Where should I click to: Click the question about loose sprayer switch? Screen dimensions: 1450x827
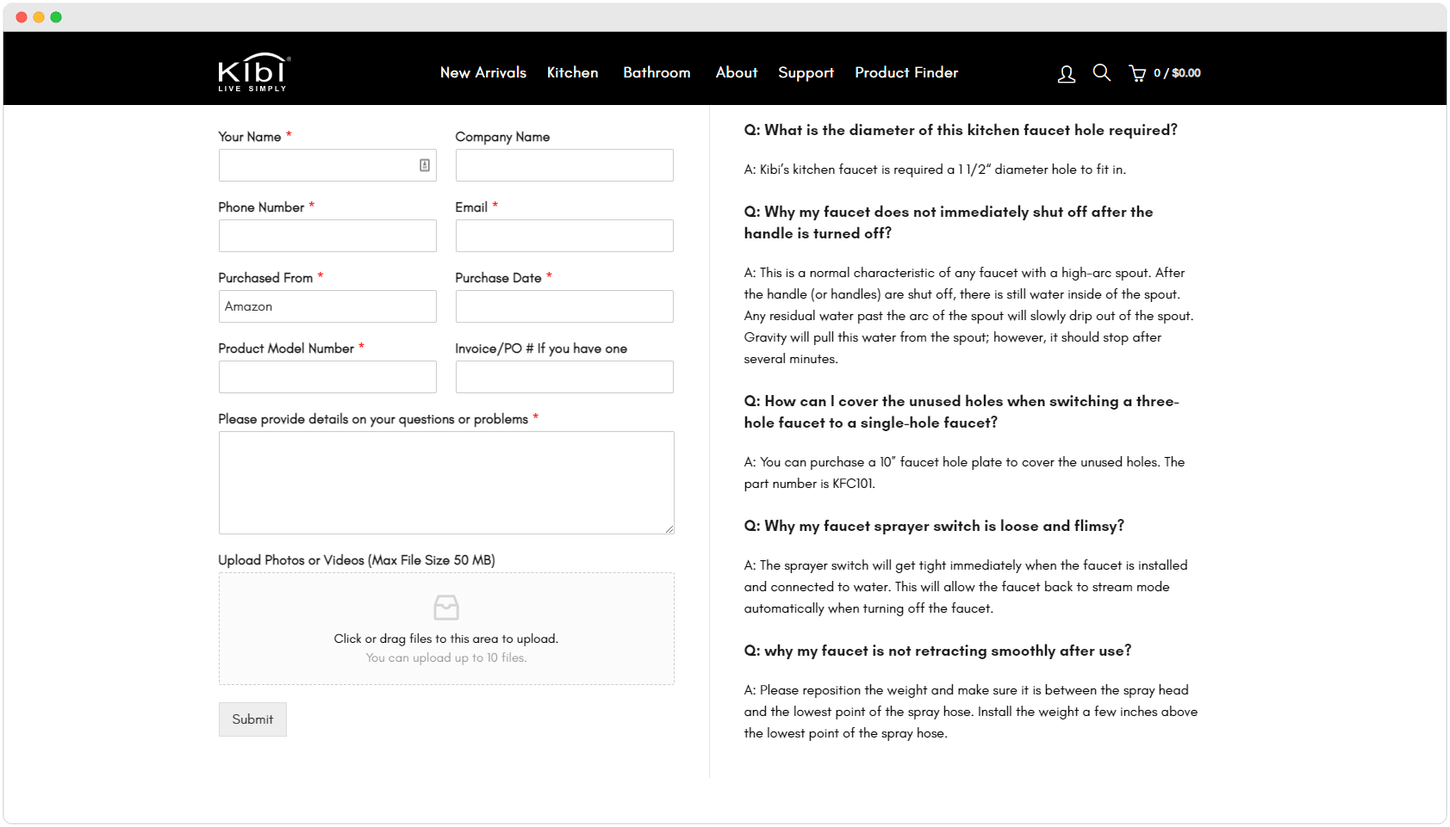[934, 526]
